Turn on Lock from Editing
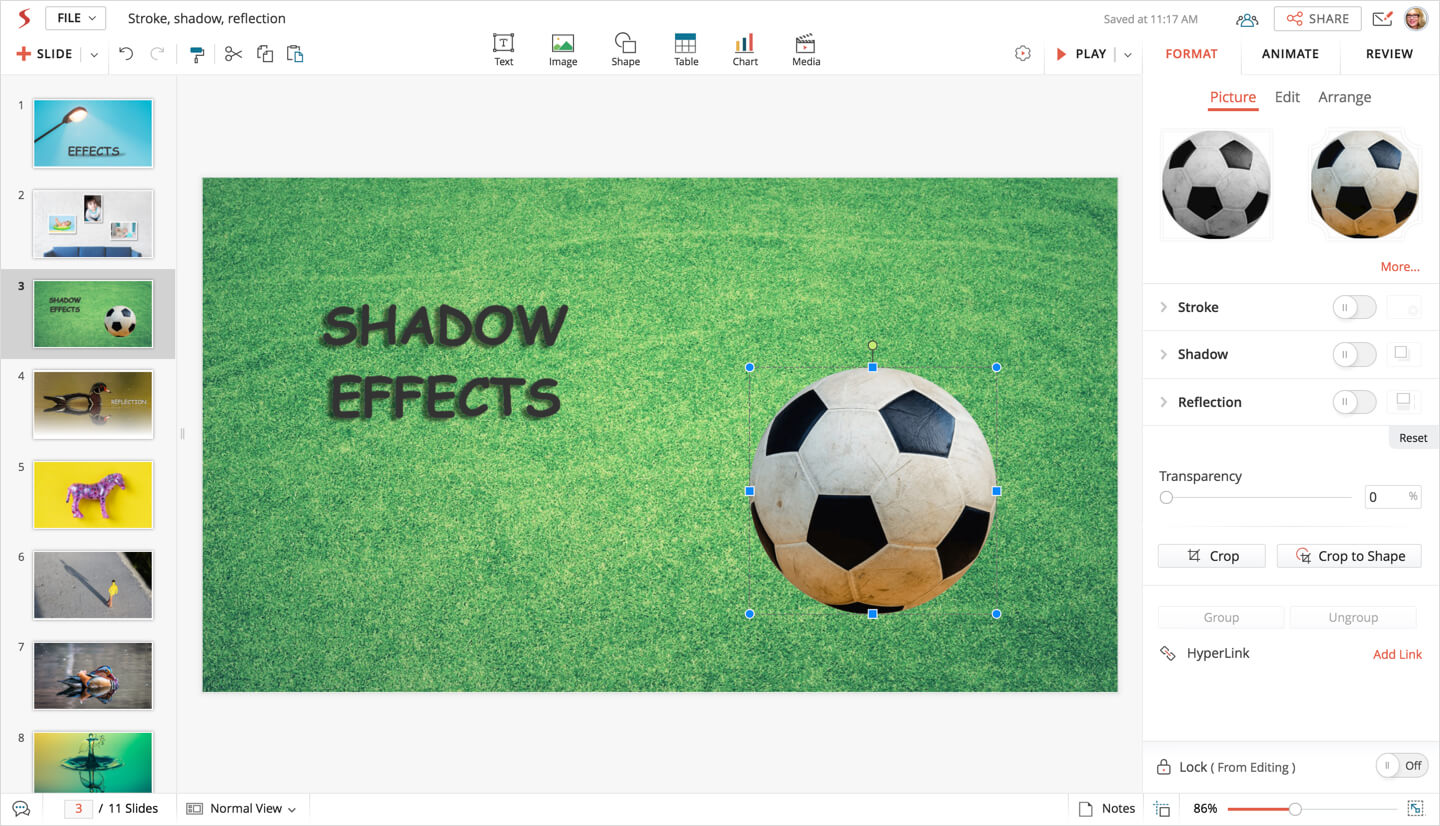Viewport: 1440px width, 826px height. (x=1401, y=766)
